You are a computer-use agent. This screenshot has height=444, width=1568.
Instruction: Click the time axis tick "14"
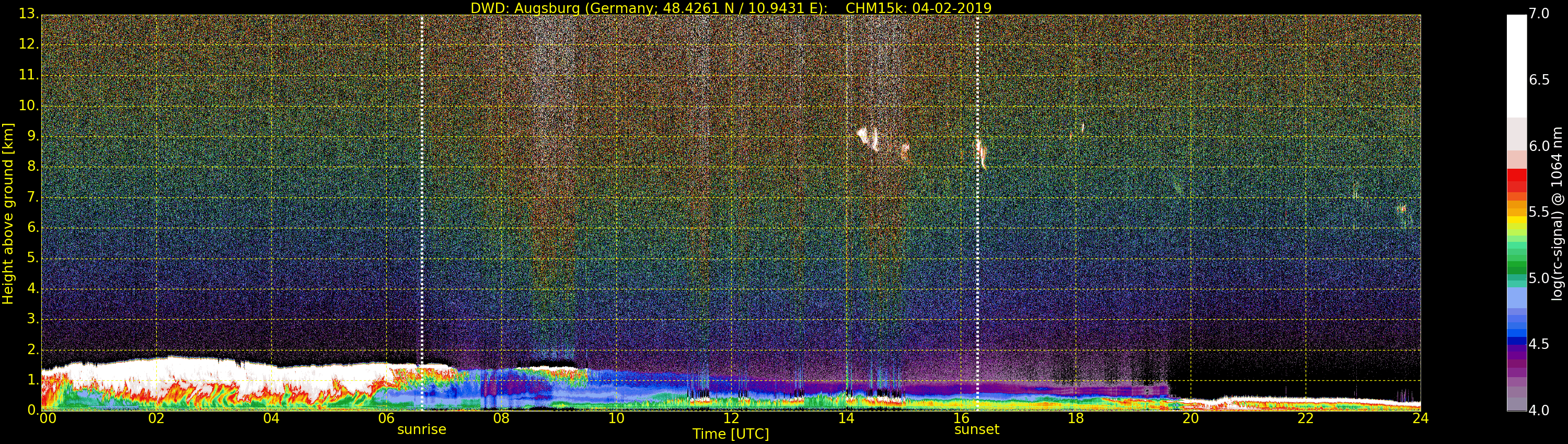coord(846,418)
